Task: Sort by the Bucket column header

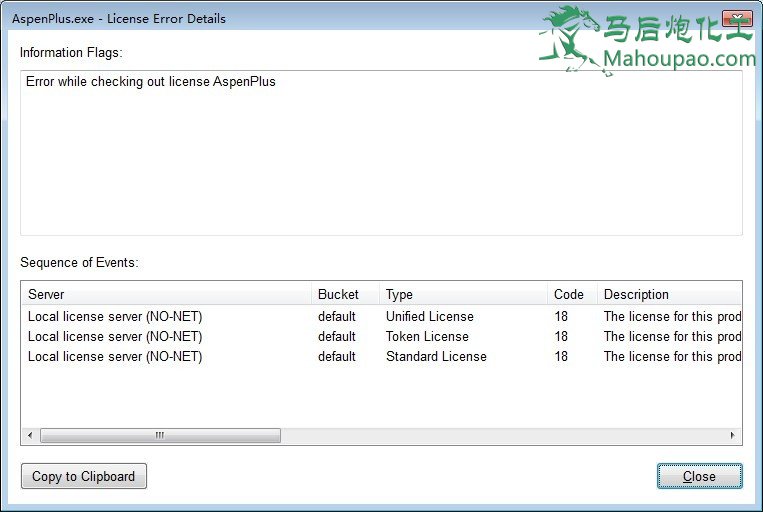Action: (x=345, y=294)
